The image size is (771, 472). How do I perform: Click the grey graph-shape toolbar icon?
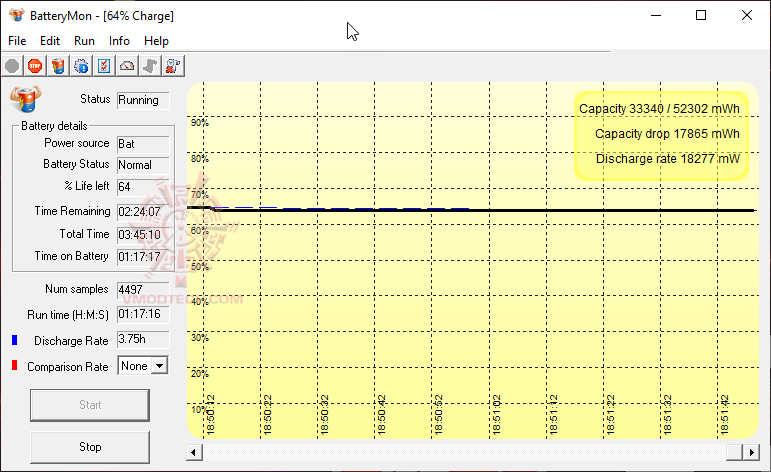(150, 66)
